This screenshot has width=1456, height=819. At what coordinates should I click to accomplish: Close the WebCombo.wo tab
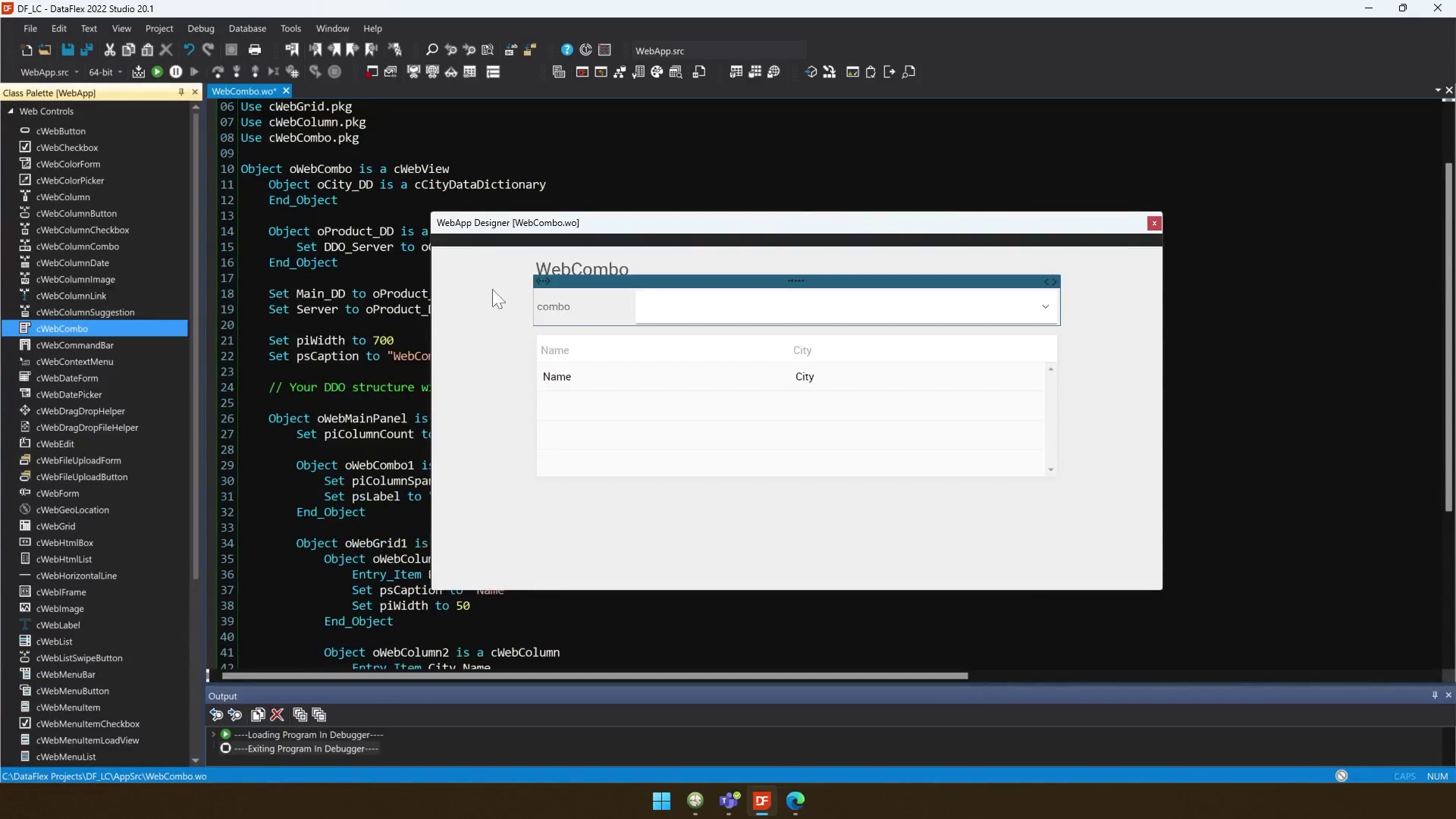pyautogui.click(x=286, y=91)
